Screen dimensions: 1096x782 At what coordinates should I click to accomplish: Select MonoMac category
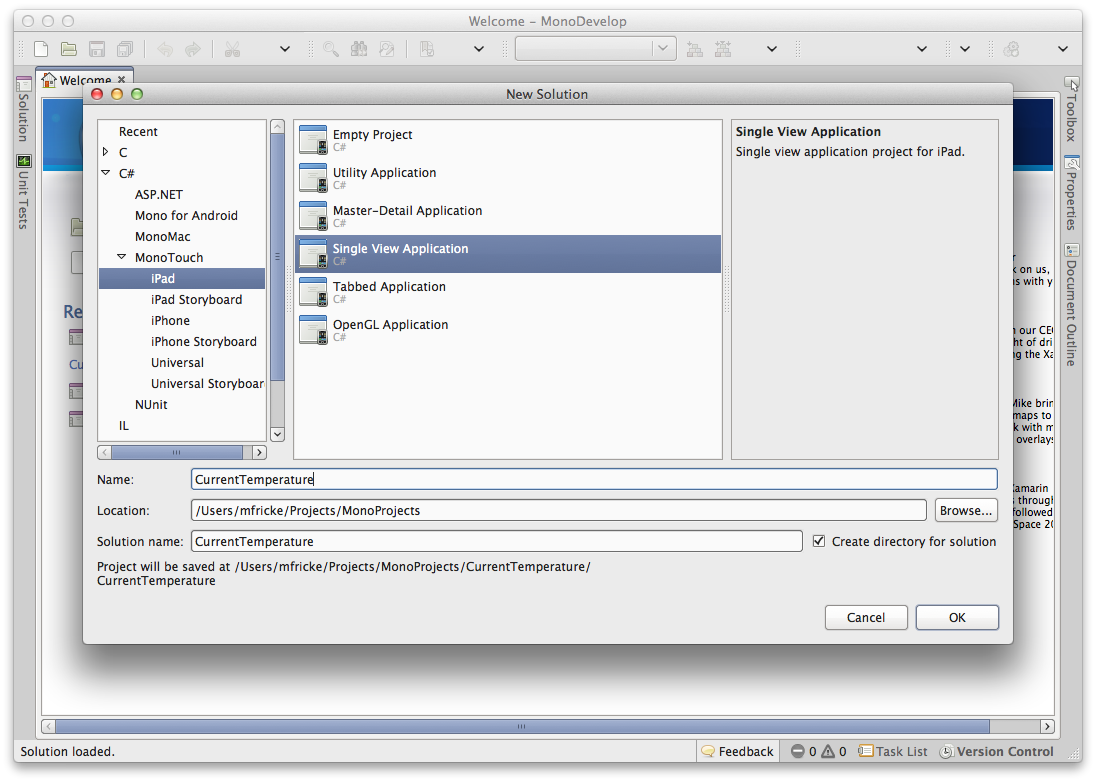(162, 236)
